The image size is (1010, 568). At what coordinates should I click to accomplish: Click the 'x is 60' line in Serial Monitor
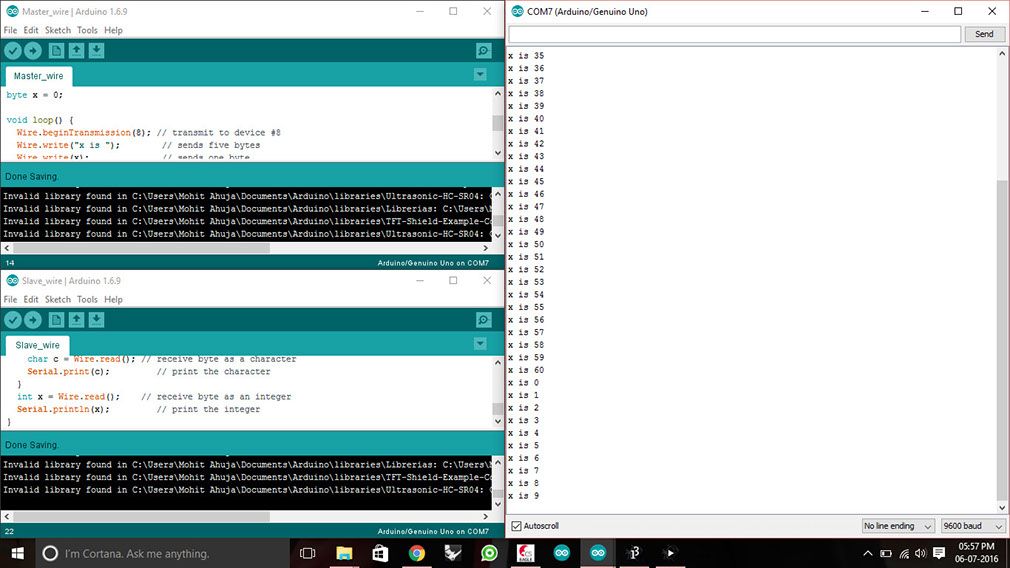point(526,370)
